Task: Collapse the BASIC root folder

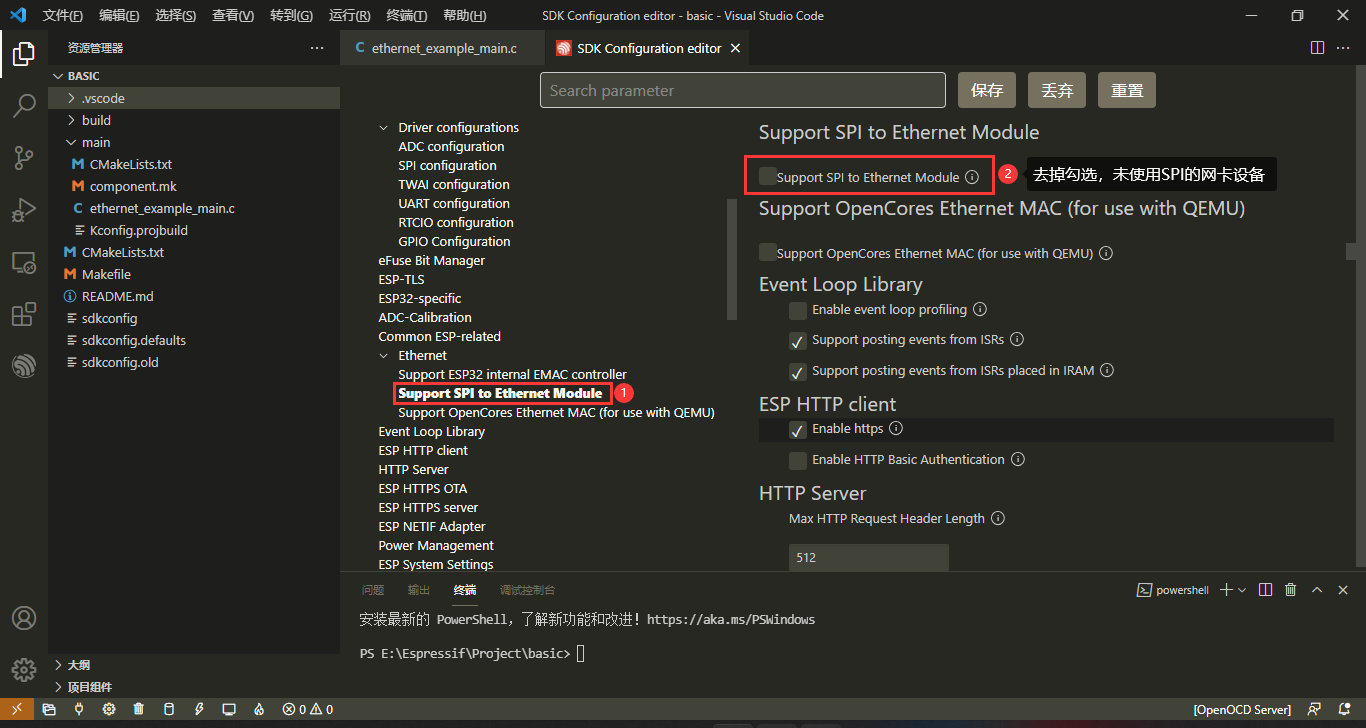Action: click(59, 76)
